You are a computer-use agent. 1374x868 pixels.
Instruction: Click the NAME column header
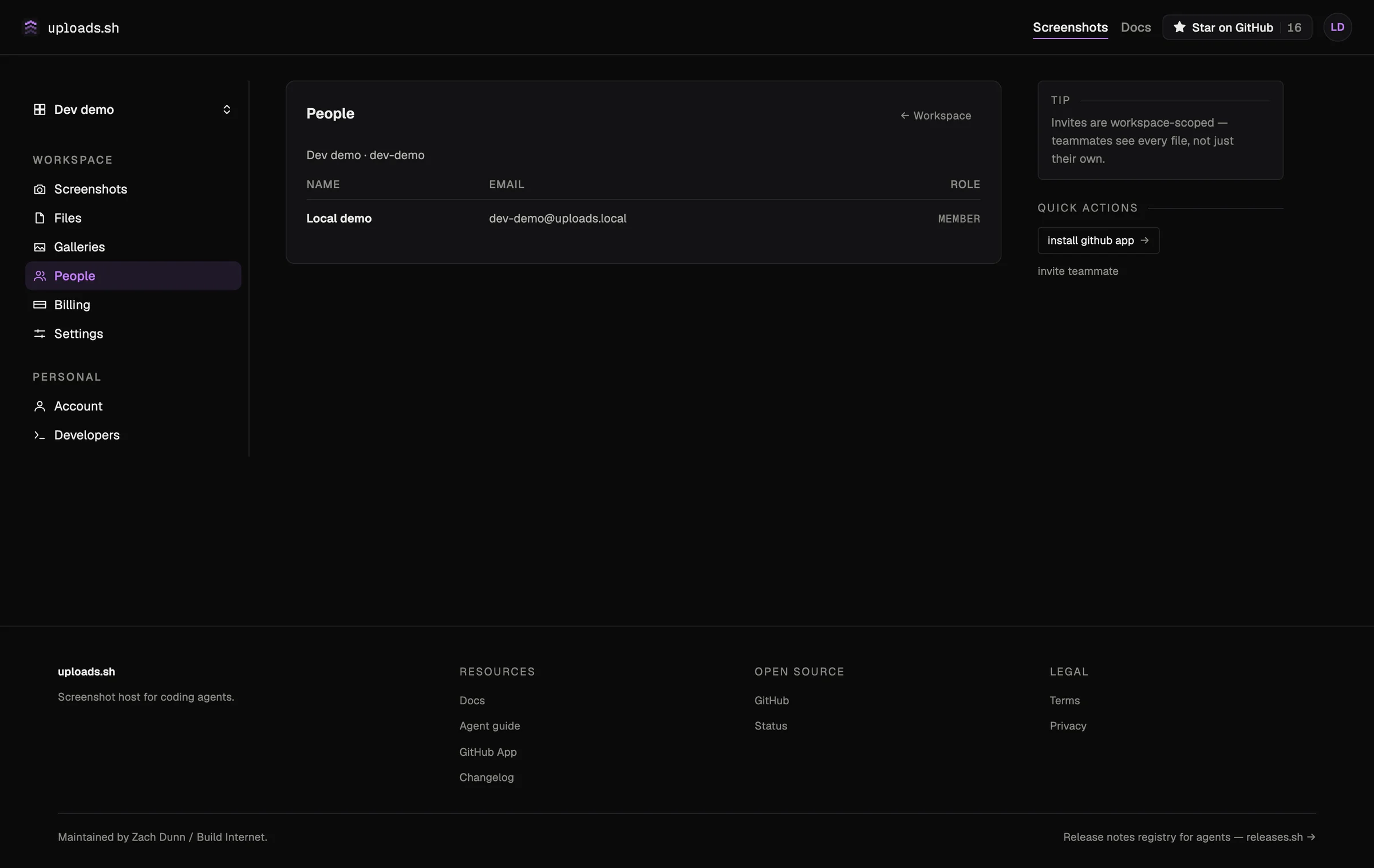[323, 184]
